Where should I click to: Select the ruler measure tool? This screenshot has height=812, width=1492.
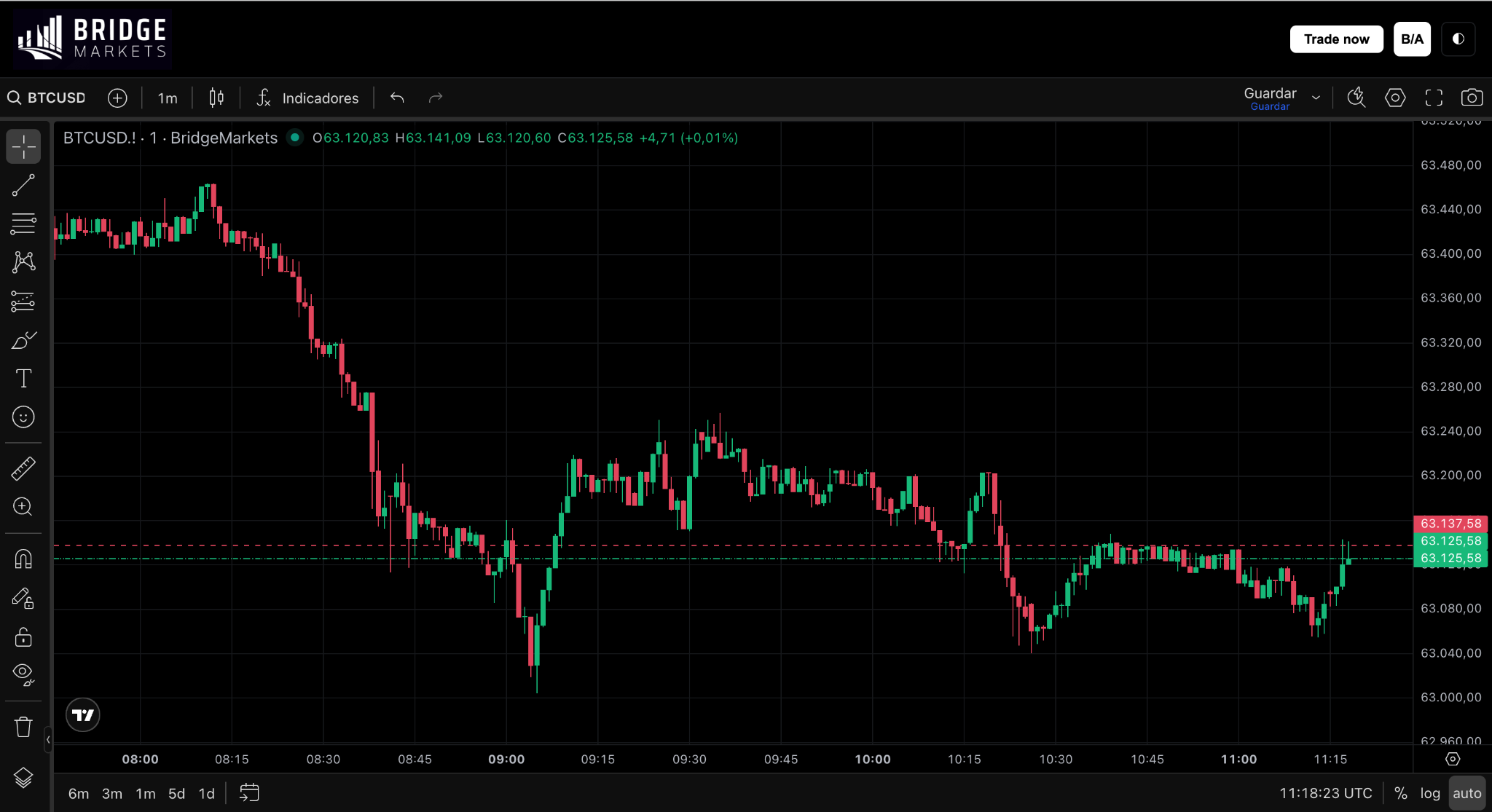click(23, 468)
